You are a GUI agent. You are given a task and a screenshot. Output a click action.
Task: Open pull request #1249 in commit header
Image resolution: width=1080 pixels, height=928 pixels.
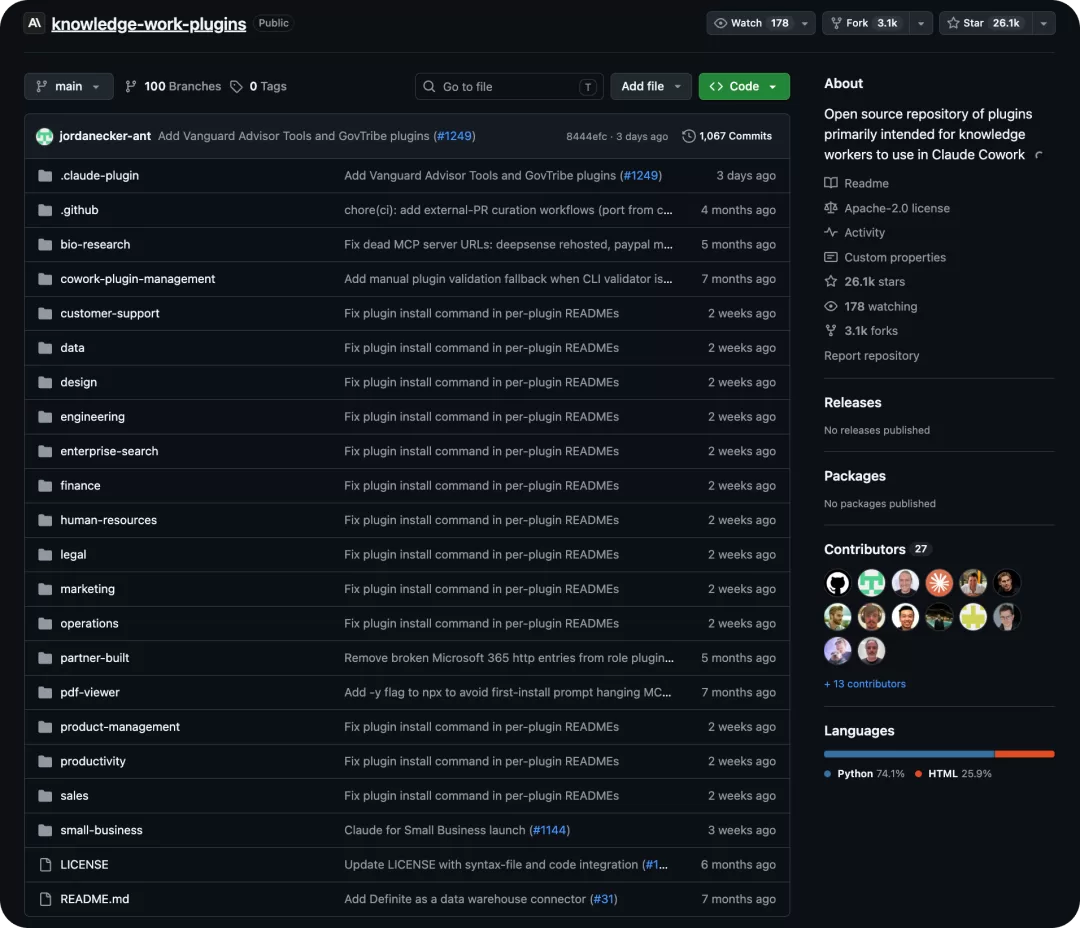pos(455,136)
